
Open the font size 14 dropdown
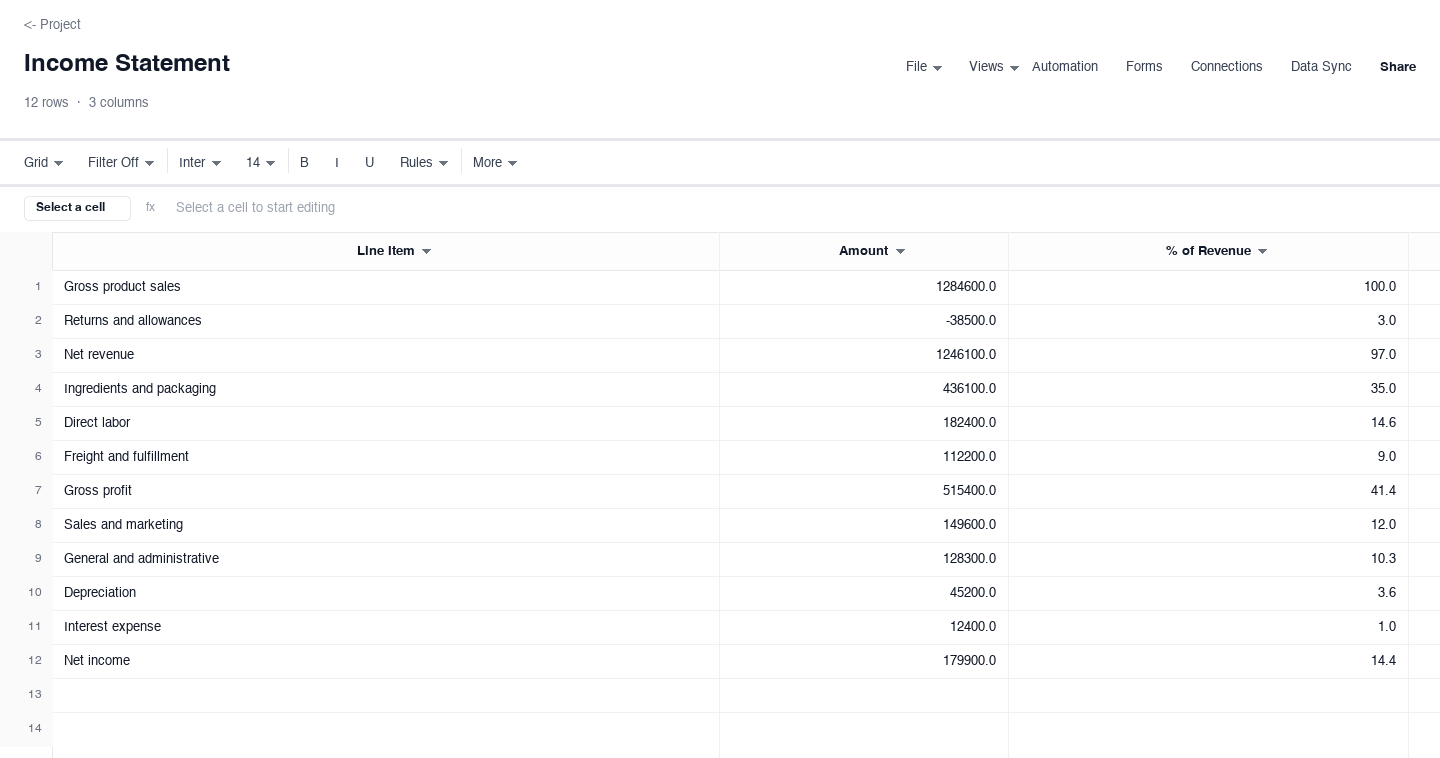point(261,162)
